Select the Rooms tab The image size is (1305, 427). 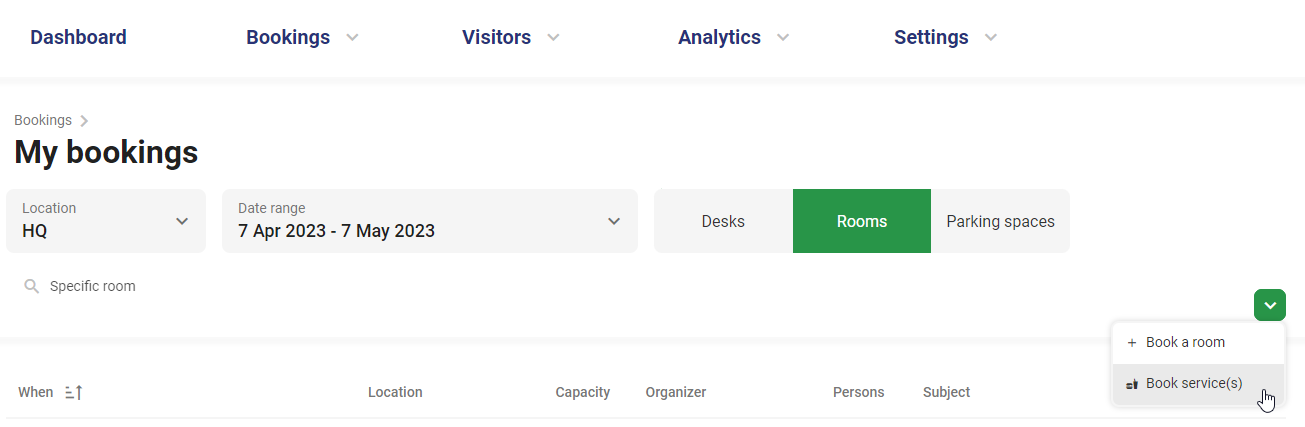[861, 221]
